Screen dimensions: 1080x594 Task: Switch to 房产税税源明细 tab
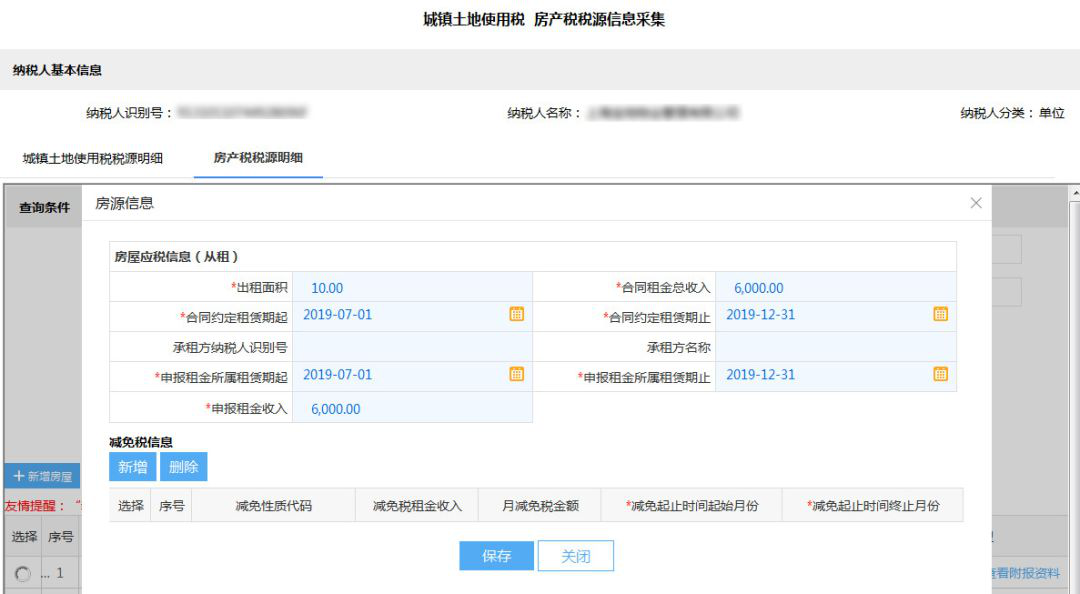pos(258,156)
